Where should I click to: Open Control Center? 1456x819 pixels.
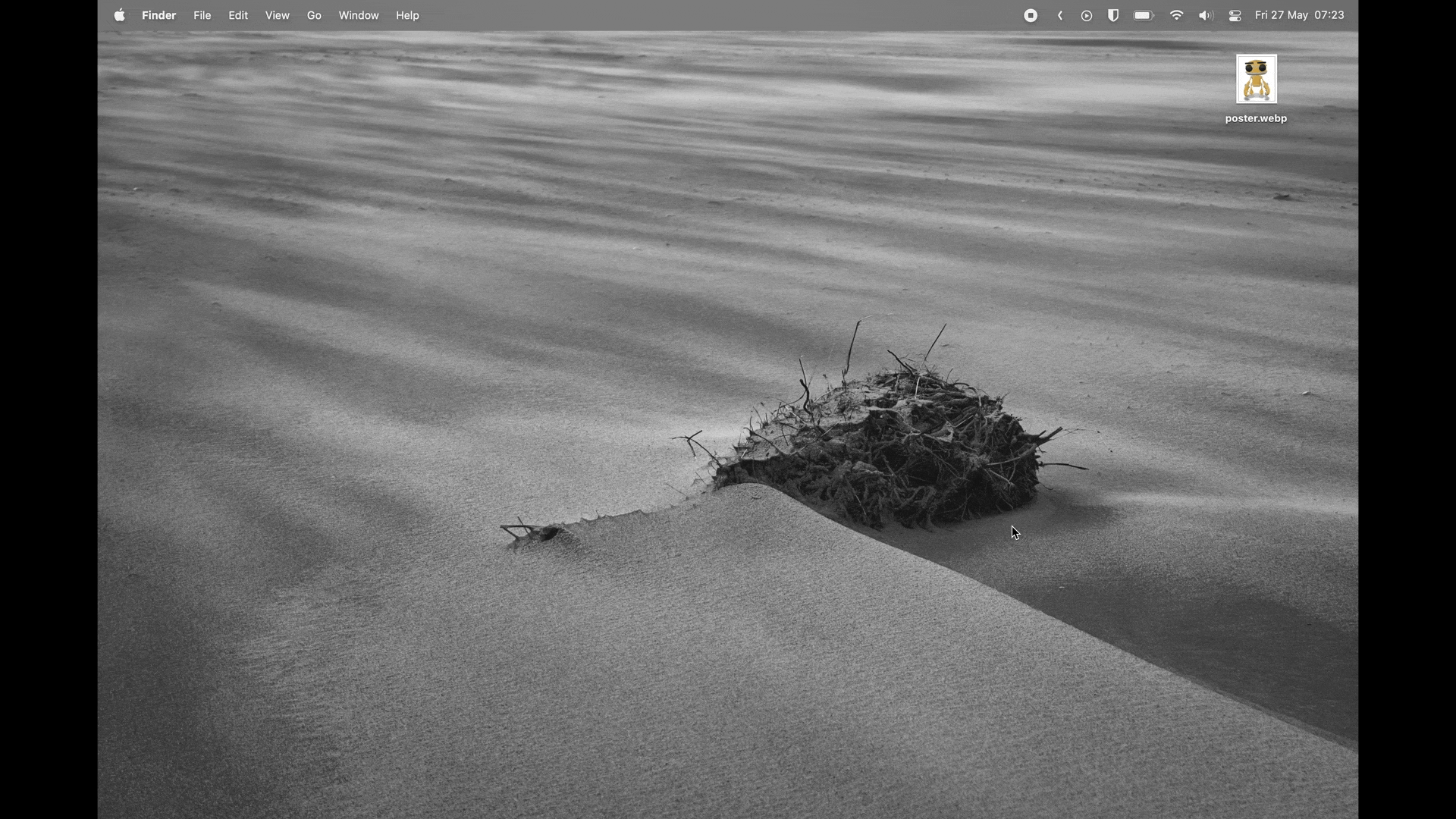click(1235, 15)
